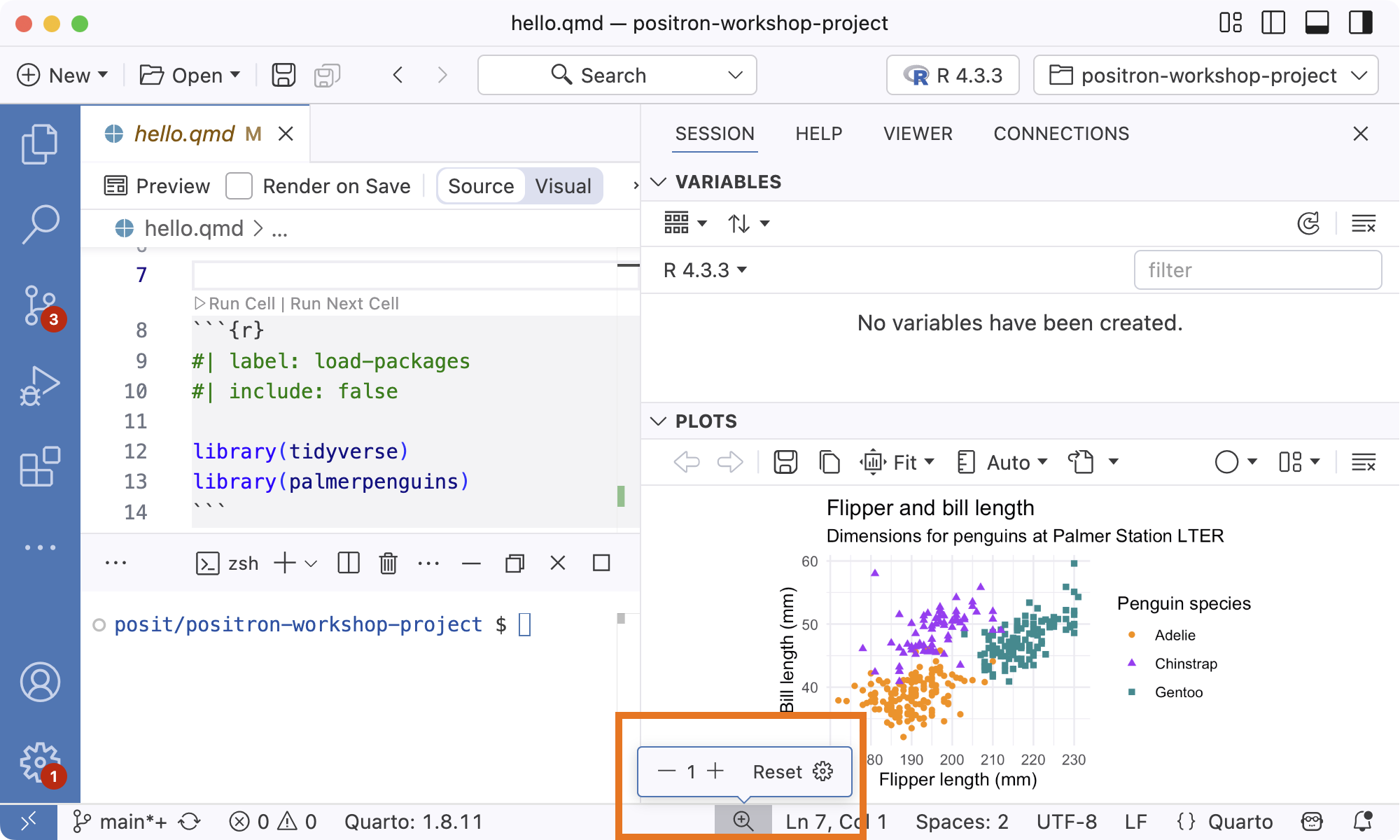Click the Run Next Cell link

[x=344, y=304]
